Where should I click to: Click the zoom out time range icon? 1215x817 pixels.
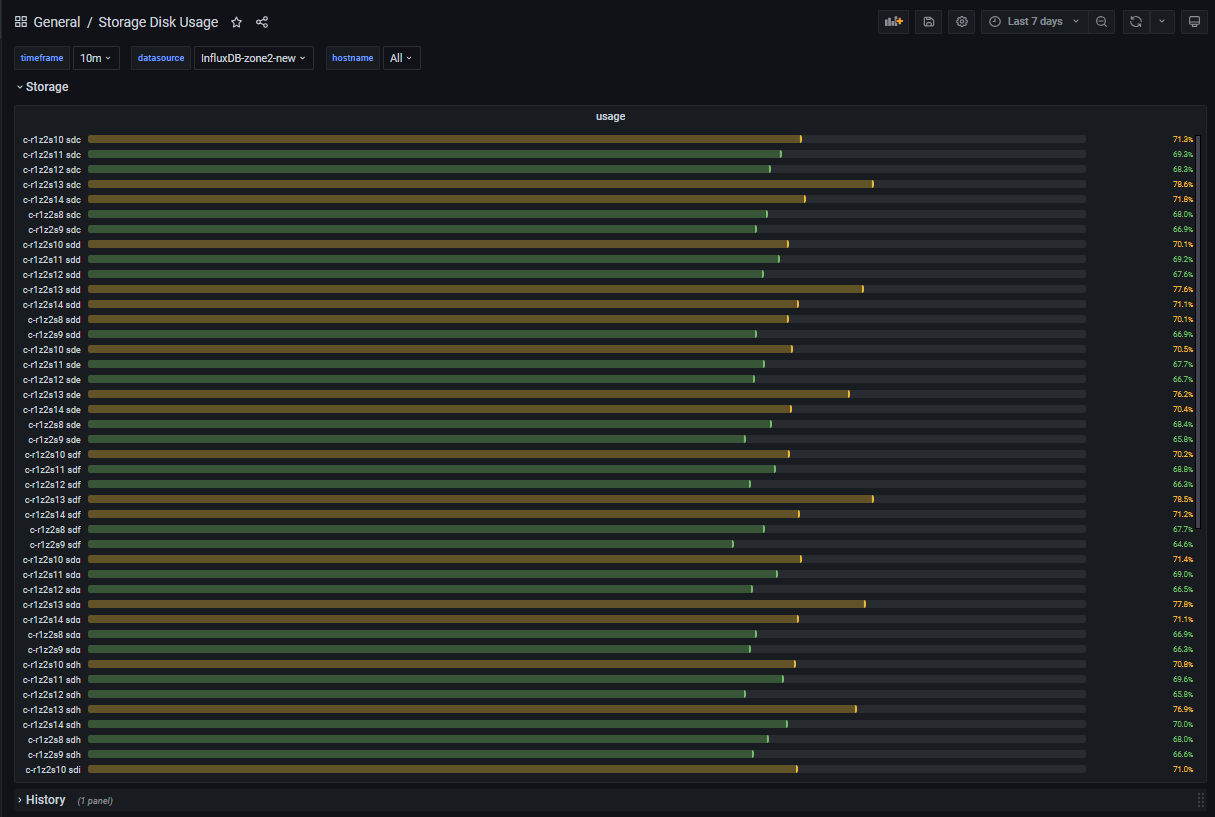pos(1101,22)
